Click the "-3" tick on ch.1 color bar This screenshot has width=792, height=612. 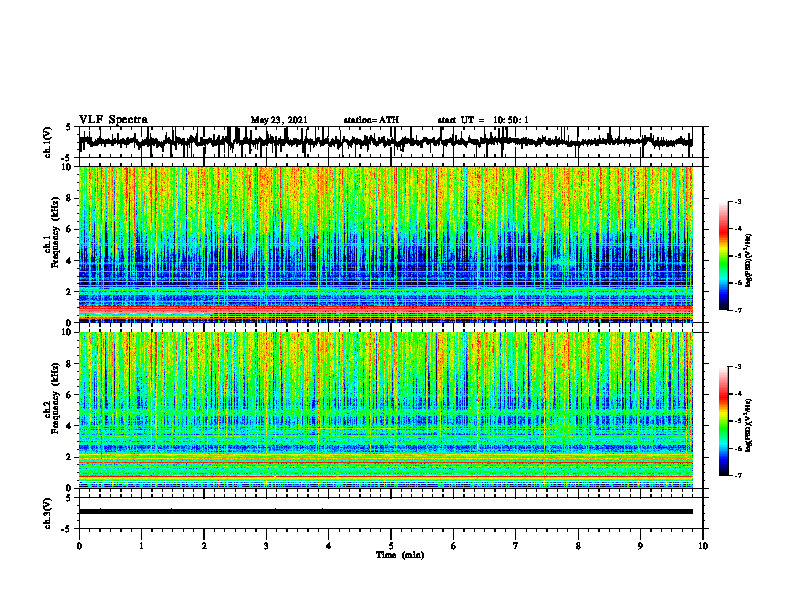738,202
